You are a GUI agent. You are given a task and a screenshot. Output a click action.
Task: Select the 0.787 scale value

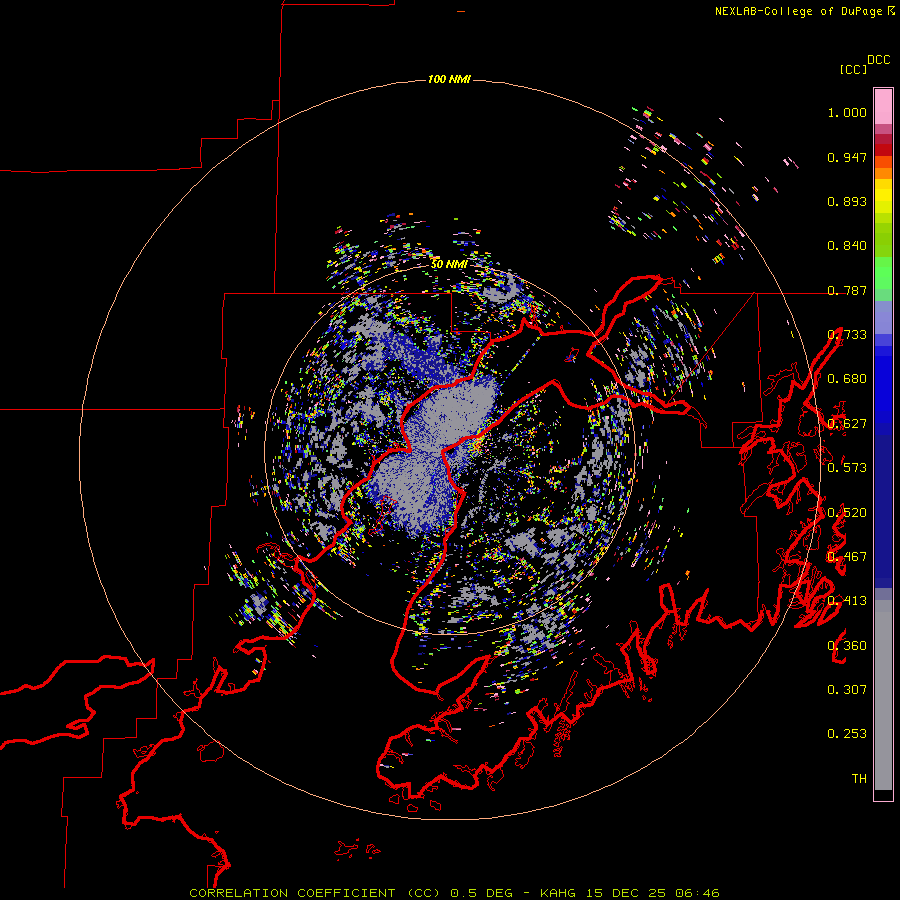tap(847, 290)
